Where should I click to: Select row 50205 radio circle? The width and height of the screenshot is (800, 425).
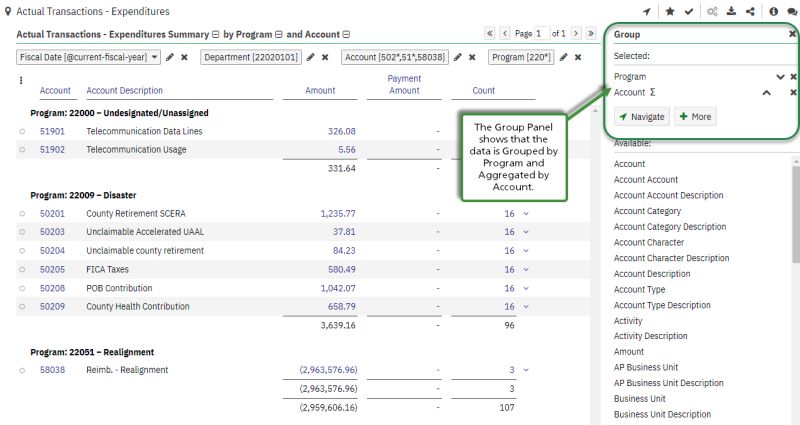(22, 269)
